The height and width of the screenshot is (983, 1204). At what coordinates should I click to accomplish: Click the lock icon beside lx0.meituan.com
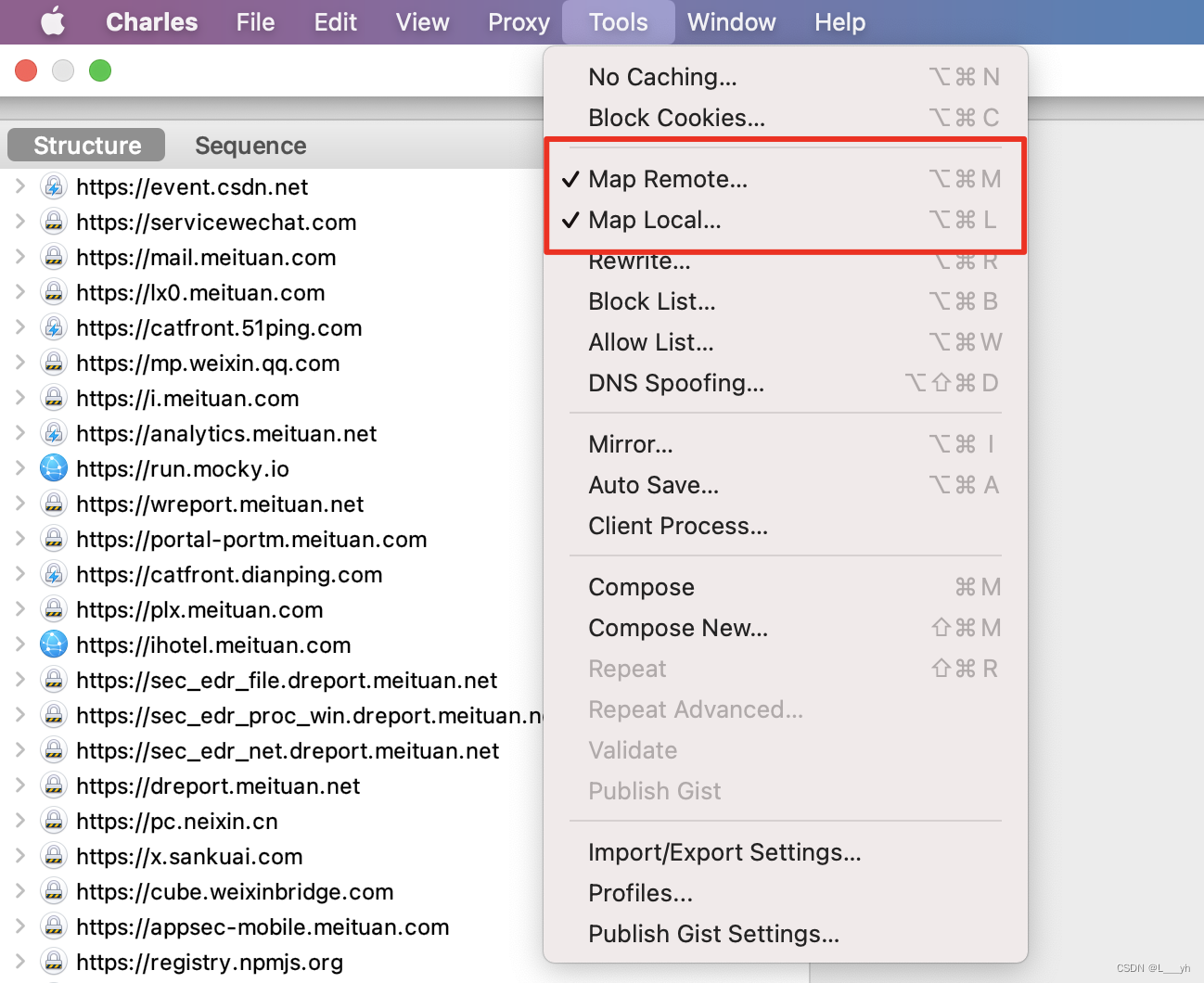[x=54, y=292]
